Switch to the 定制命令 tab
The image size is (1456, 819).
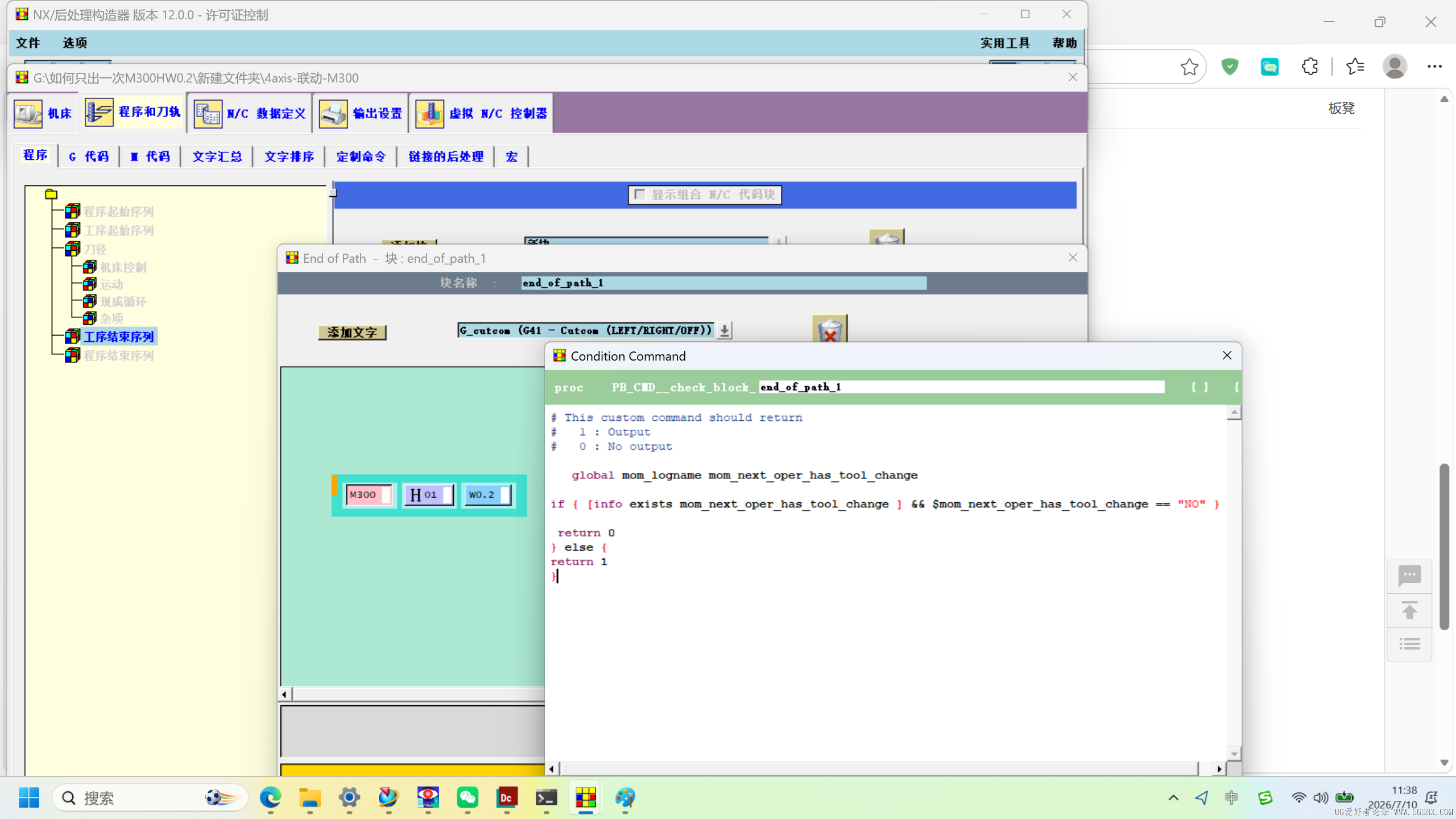361,156
